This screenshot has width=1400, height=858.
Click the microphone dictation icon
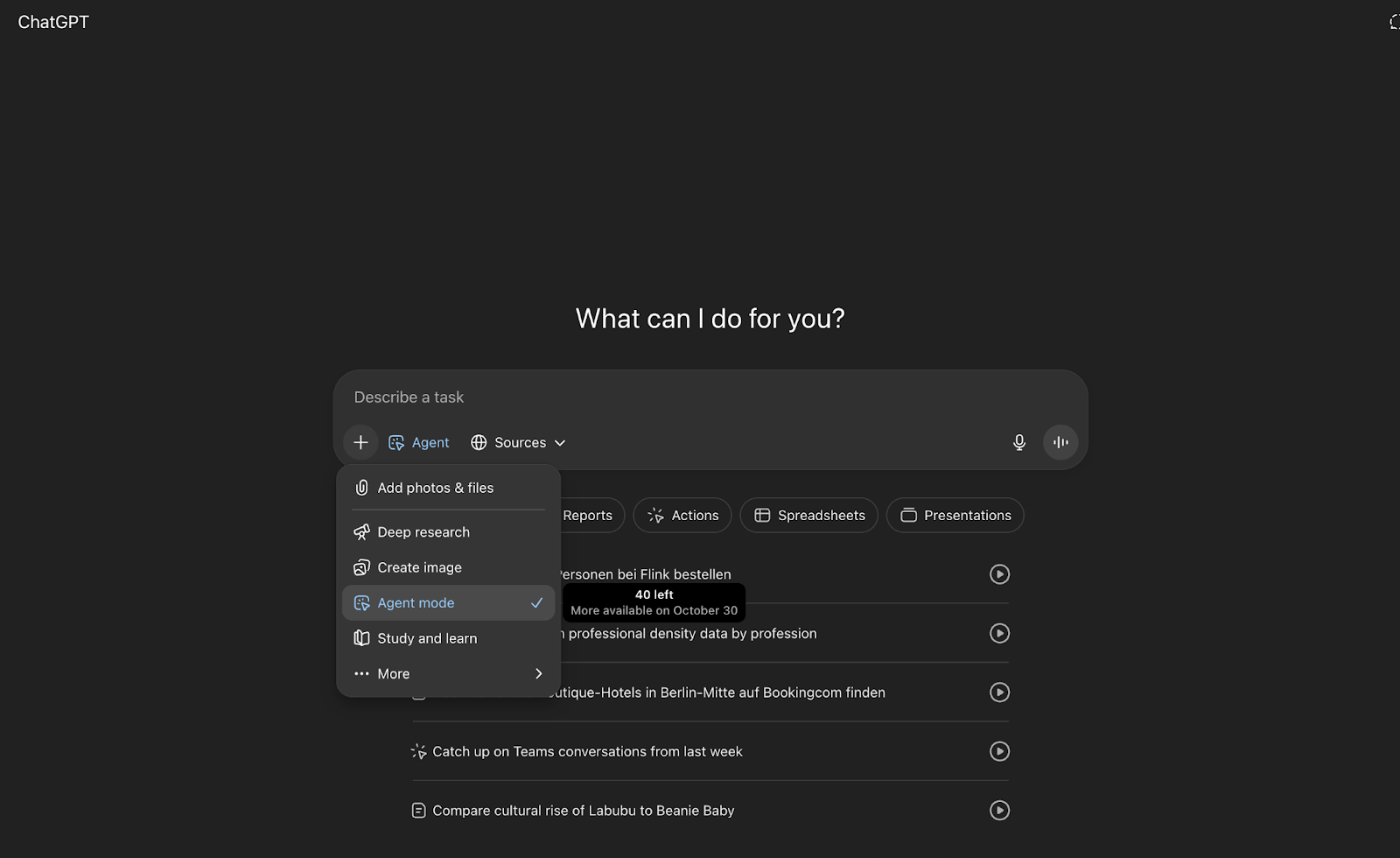(x=1019, y=443)
